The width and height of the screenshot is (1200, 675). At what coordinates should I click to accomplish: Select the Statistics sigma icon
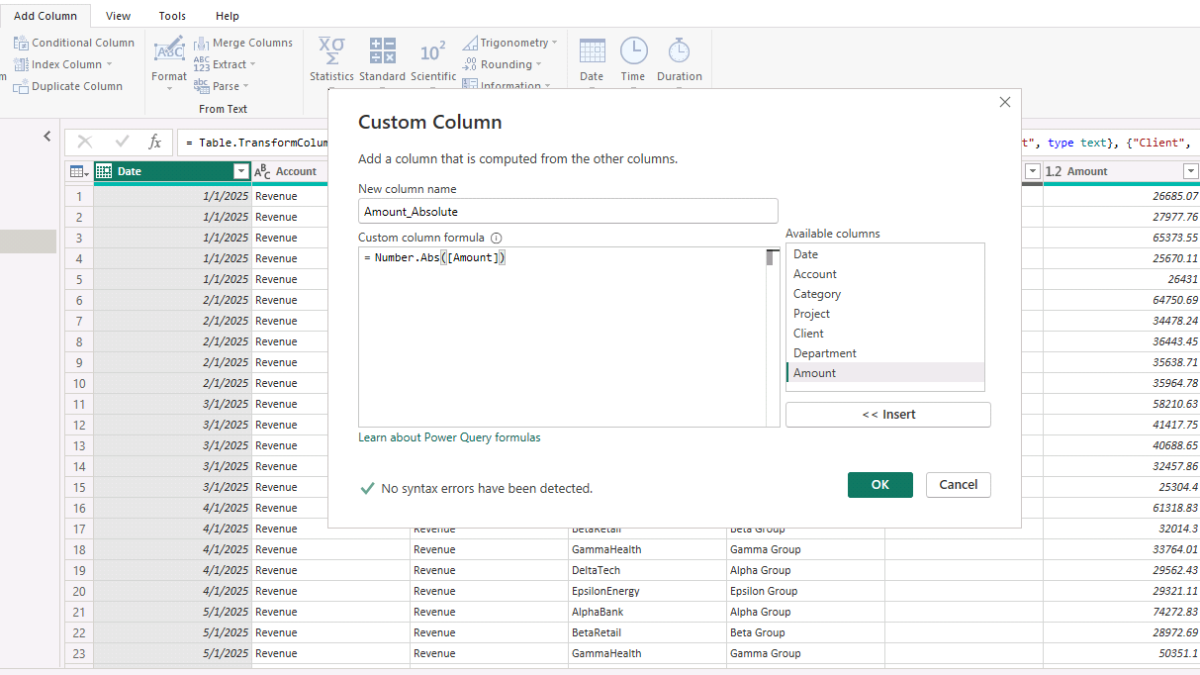(331, 51)
